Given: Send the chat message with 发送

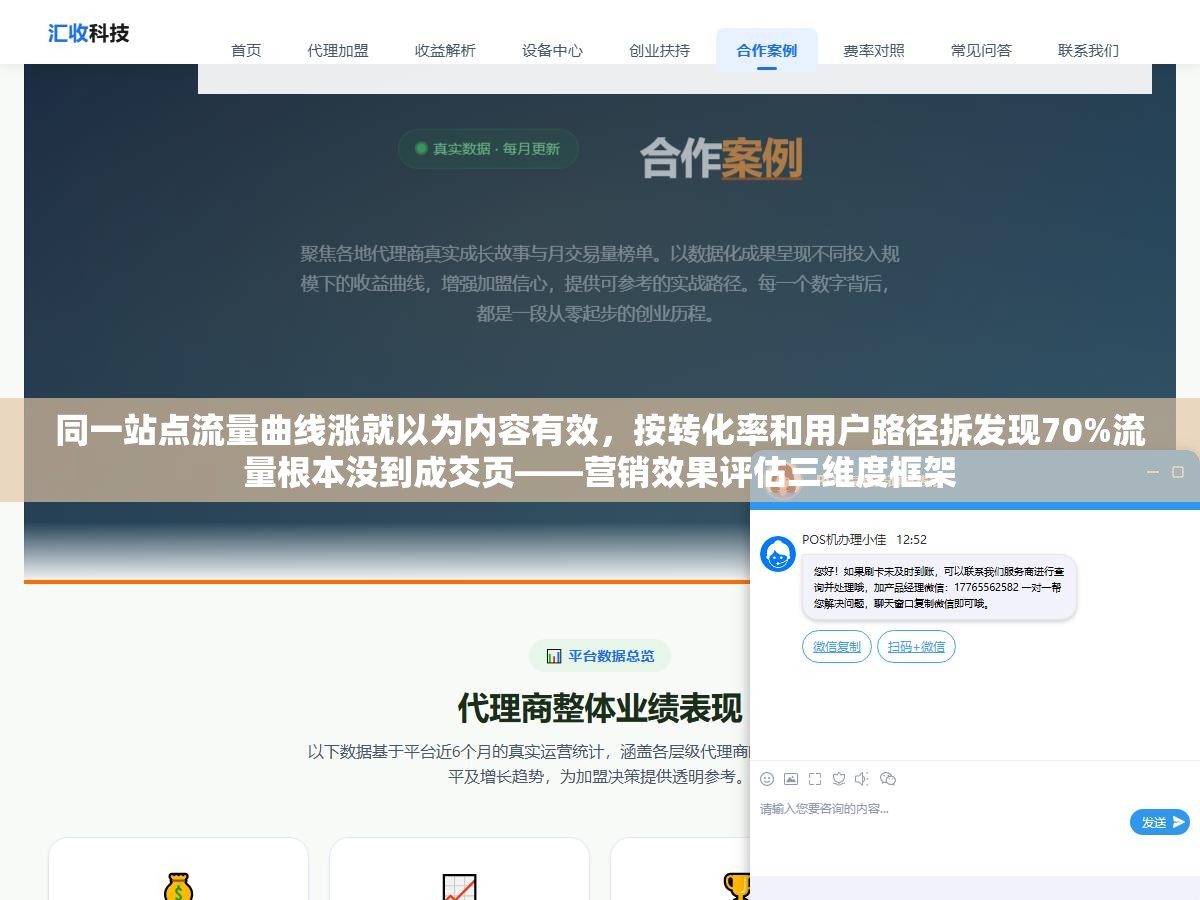Looking at the screenshot, I should (x=1160, y=822).
